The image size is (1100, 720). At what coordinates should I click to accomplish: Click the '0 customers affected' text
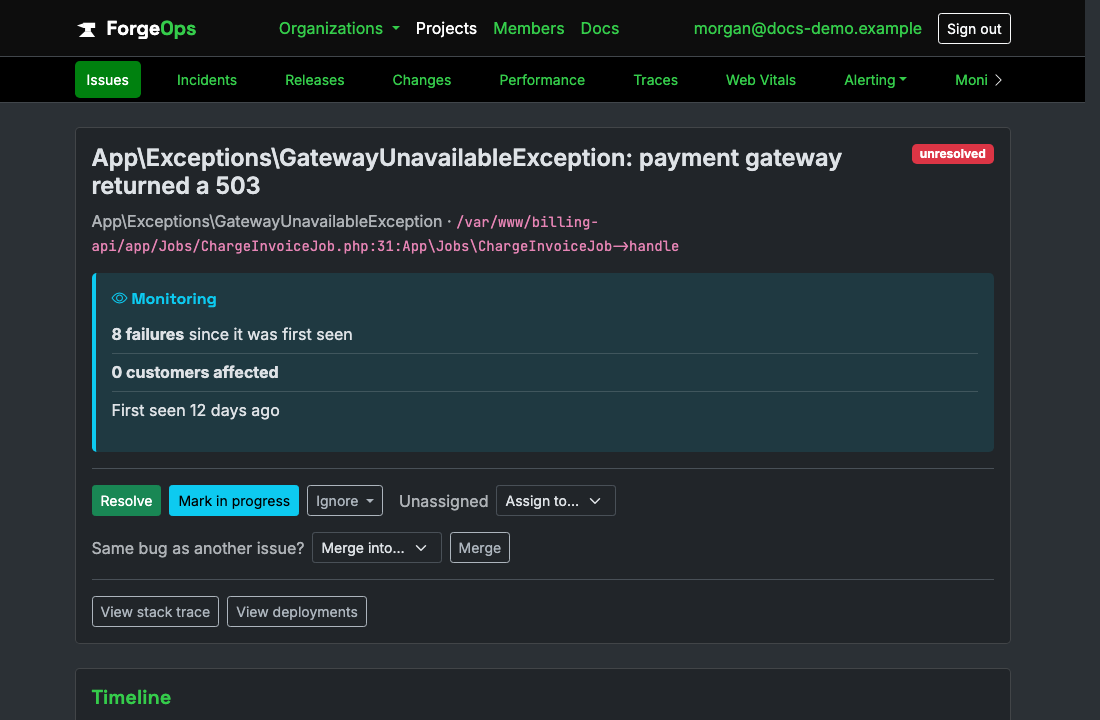[x=195, y=373]
